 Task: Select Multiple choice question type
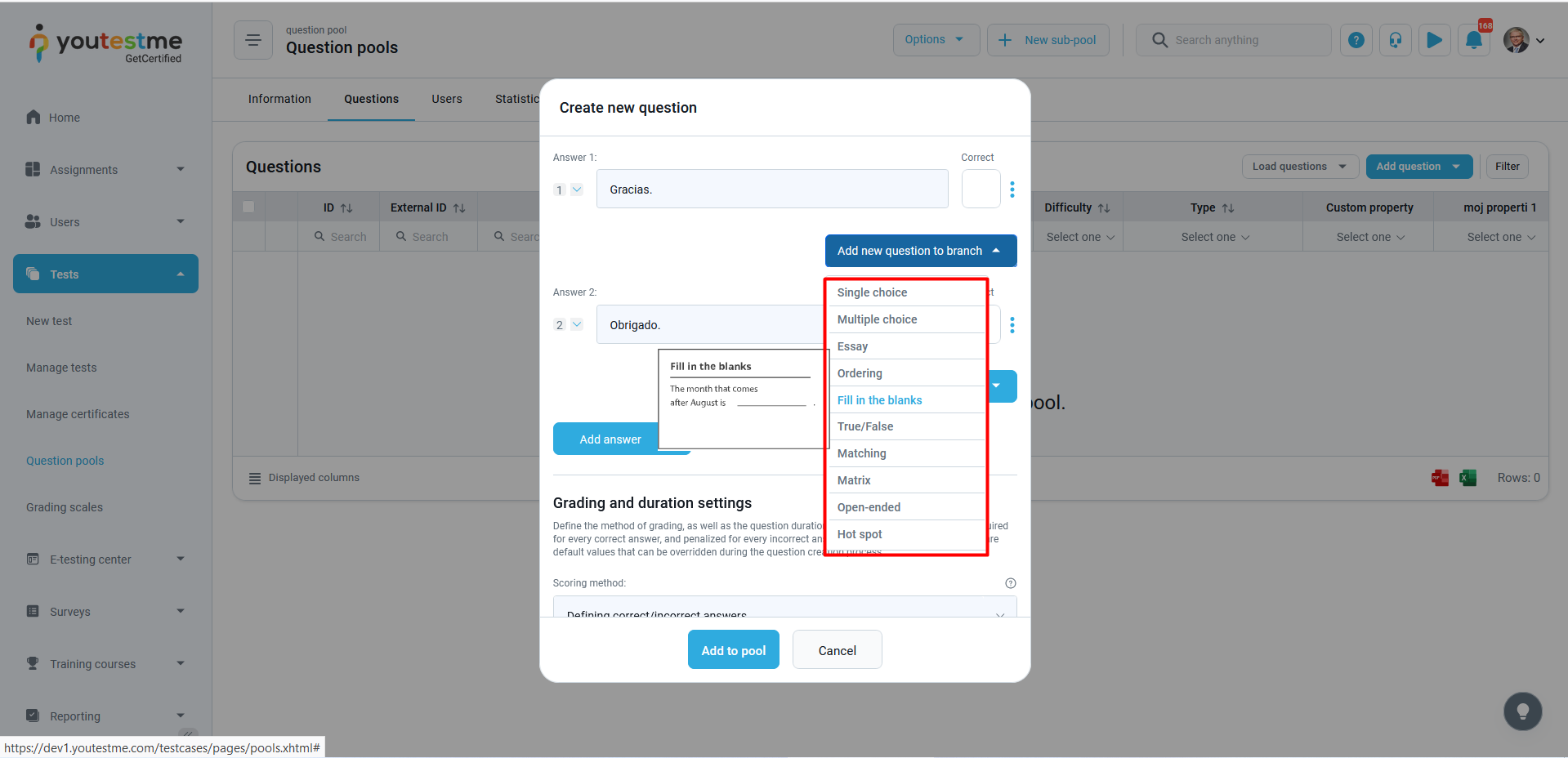906,319
